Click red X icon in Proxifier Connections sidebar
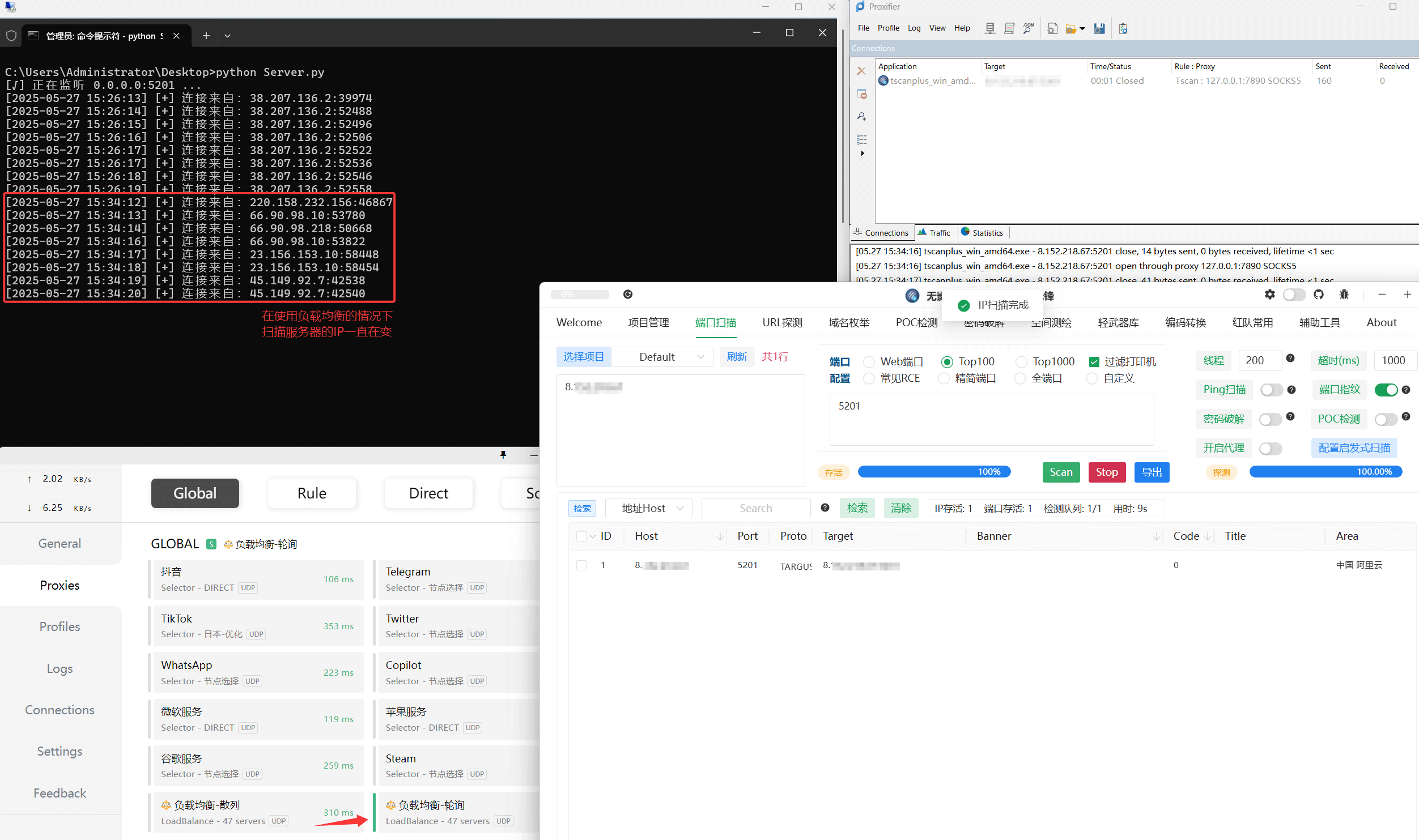The width and height of the screenshot is (1419, 840). pyautogui.click(x=861, y=71)
